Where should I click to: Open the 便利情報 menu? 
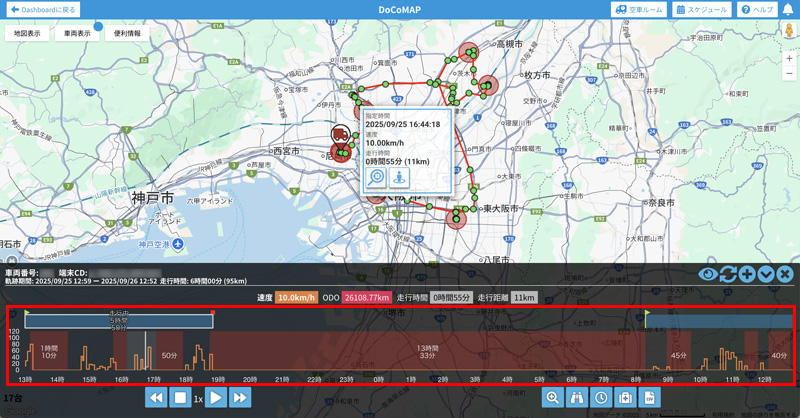pos(127,33)
